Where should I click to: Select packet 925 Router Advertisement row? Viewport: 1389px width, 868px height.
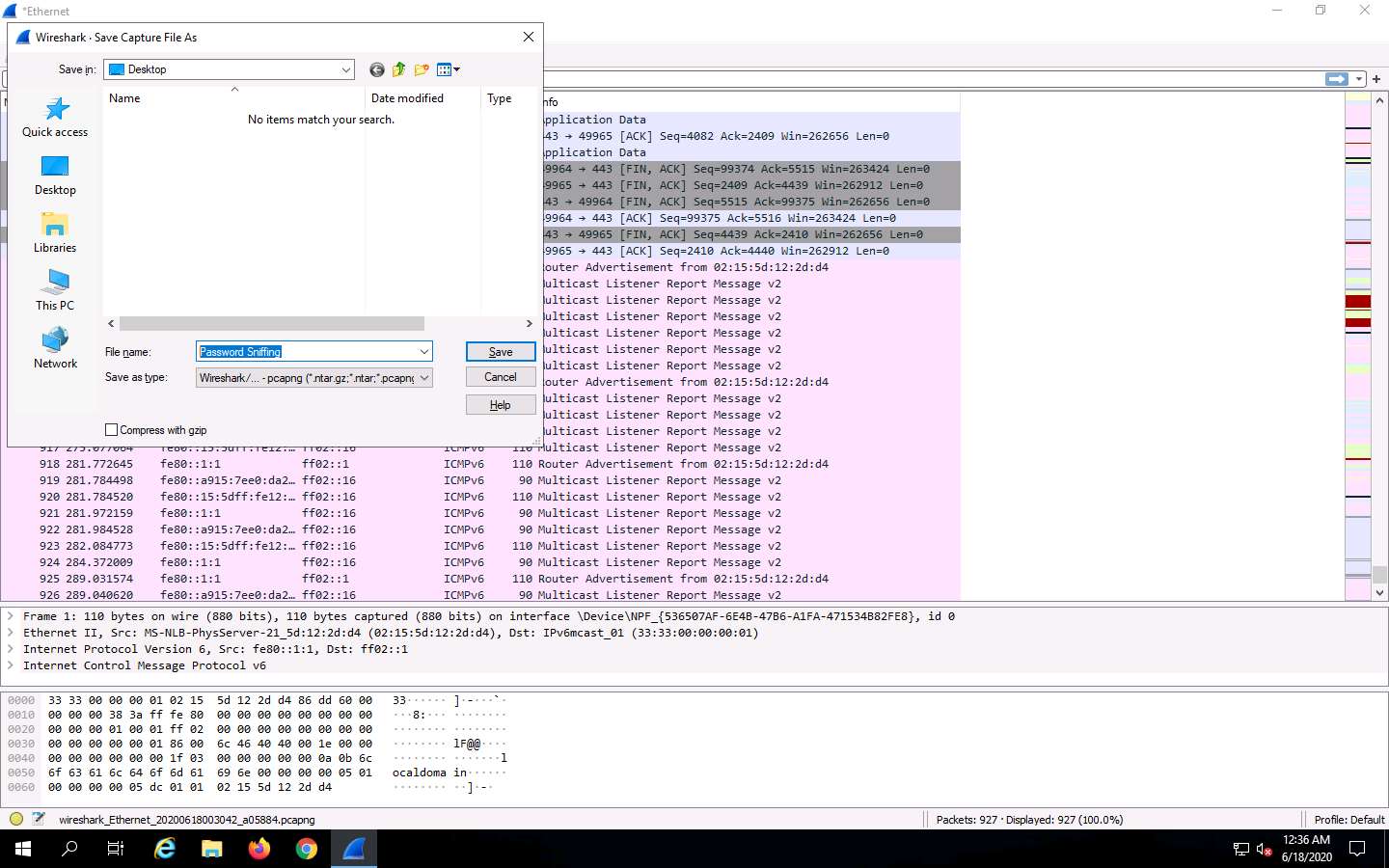point(480,579)
